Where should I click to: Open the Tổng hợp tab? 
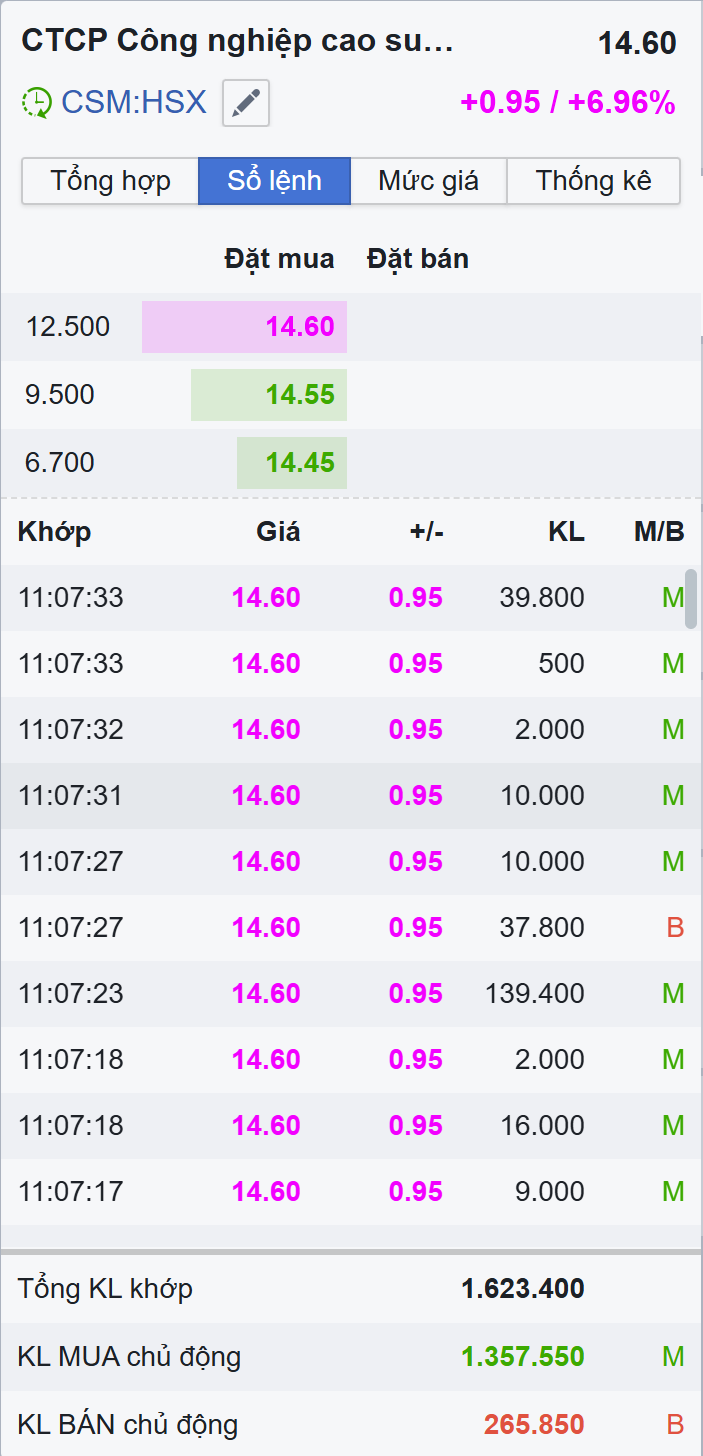click(110, 181)
